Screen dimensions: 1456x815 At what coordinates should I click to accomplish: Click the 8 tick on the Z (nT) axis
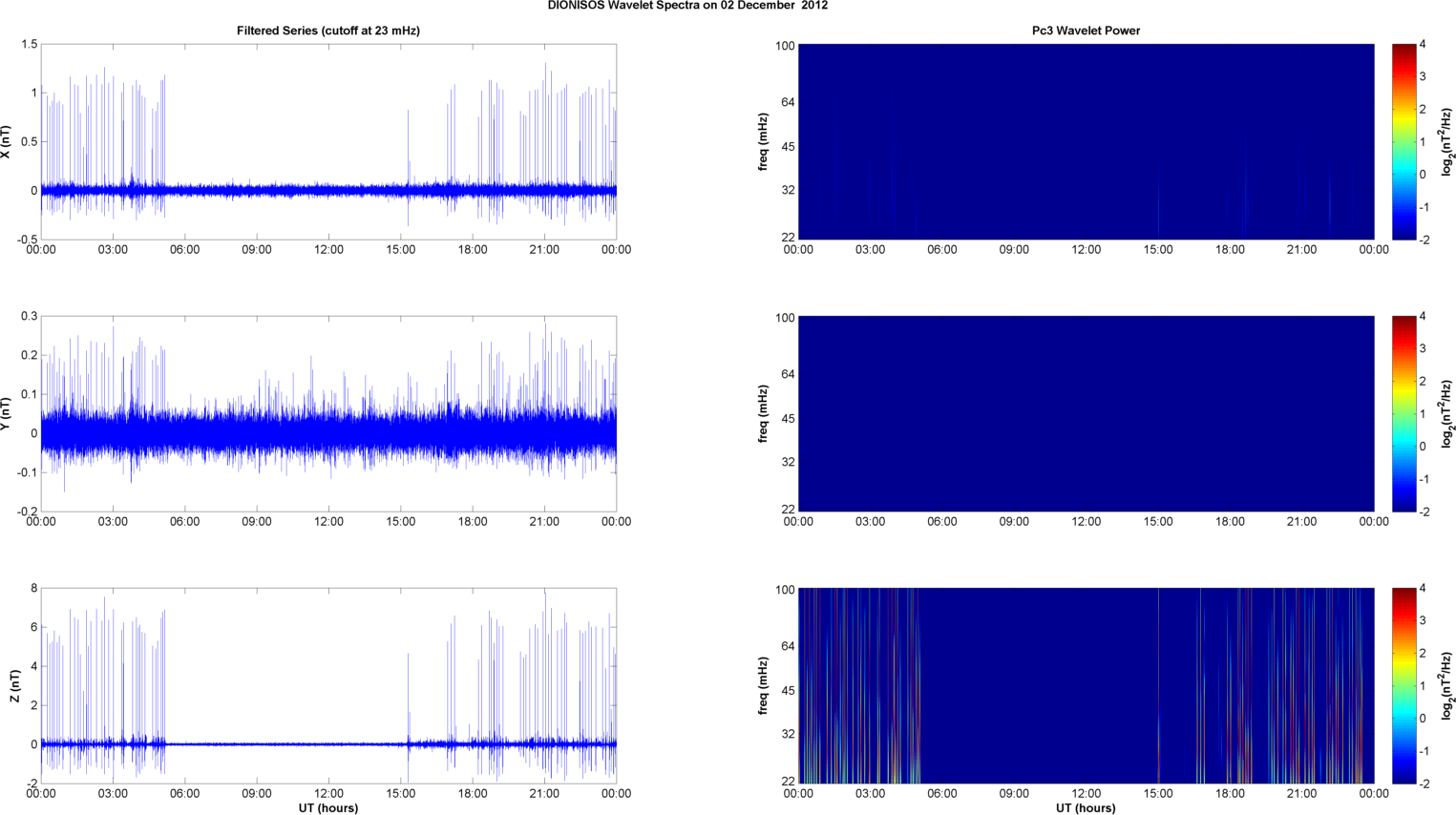click(33, 589)
